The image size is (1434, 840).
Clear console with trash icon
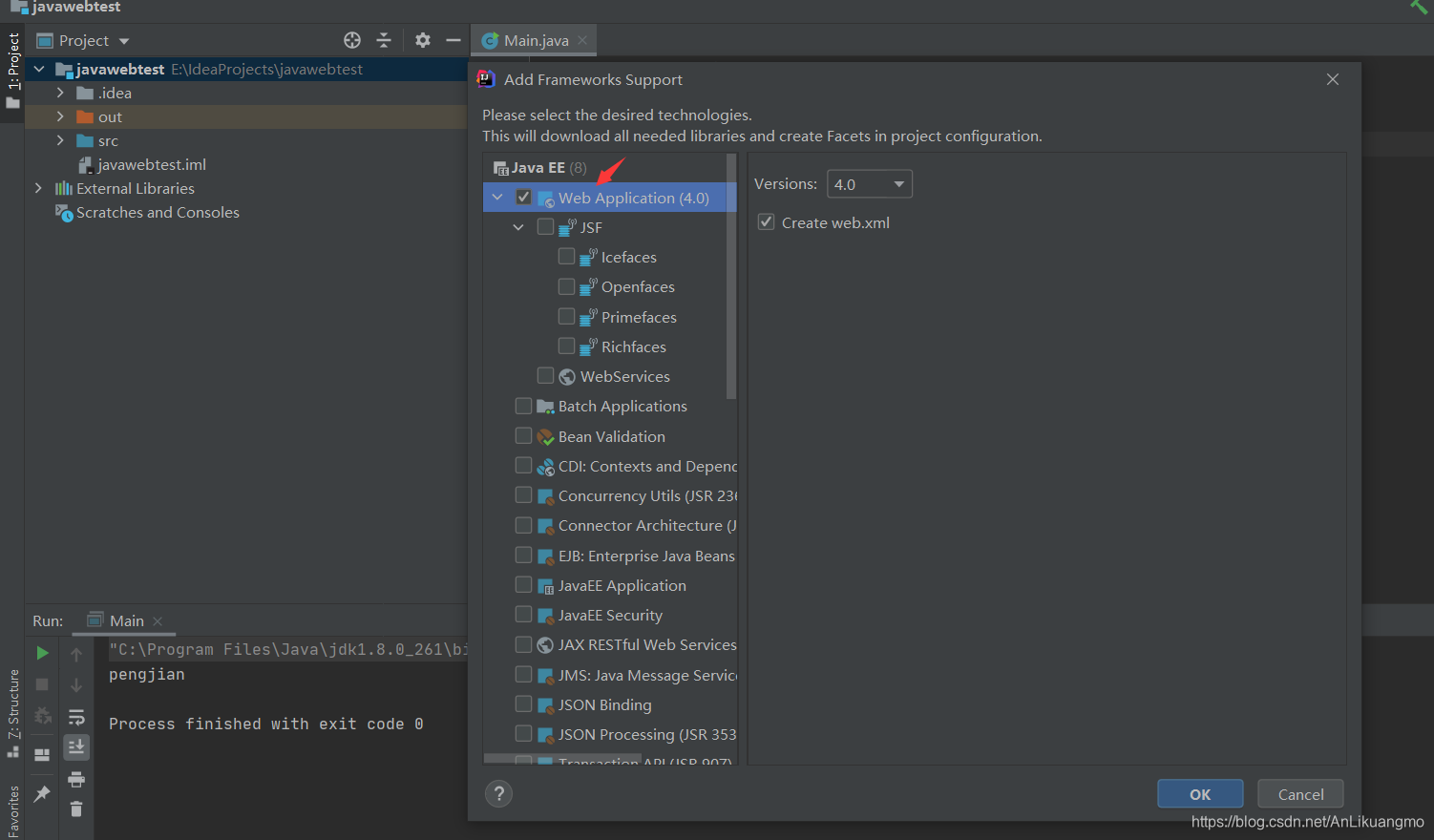76,809
